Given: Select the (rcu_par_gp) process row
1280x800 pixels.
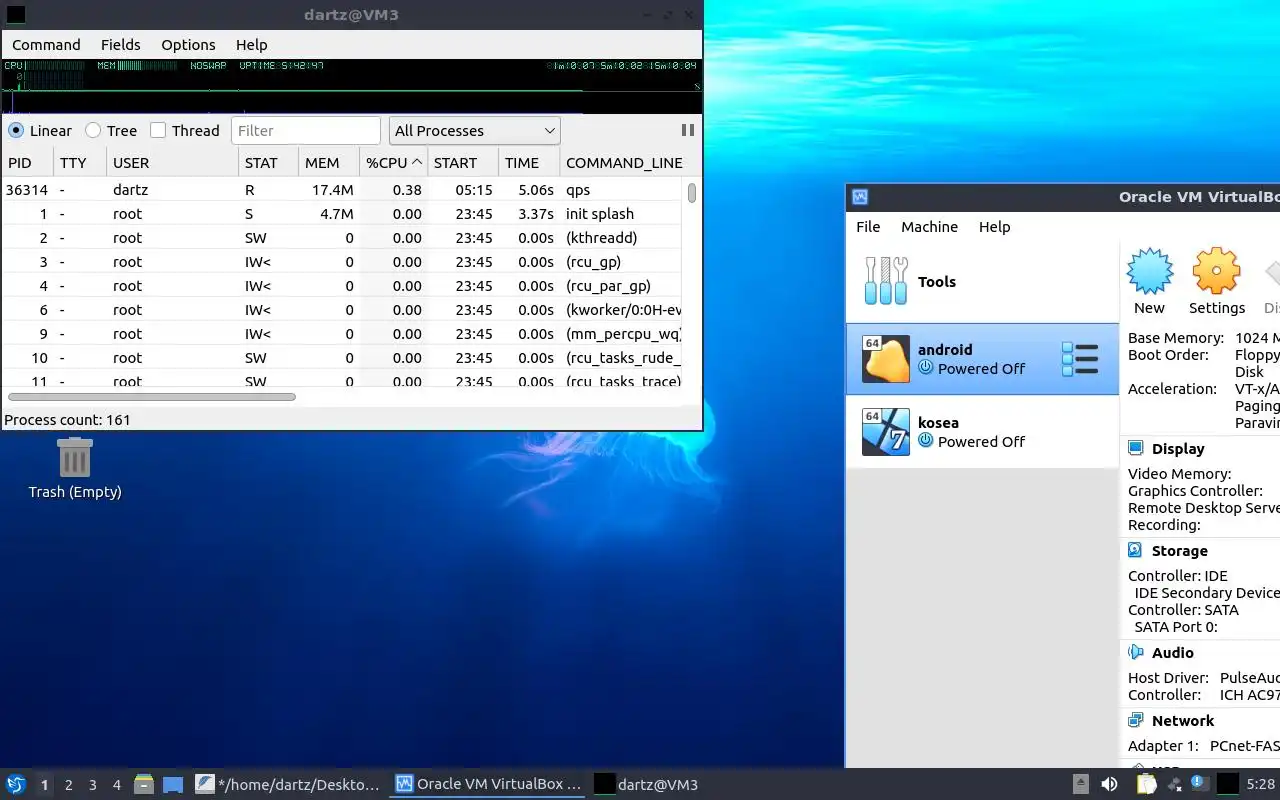Looking at the screenshot, I should tap(342, 285).
